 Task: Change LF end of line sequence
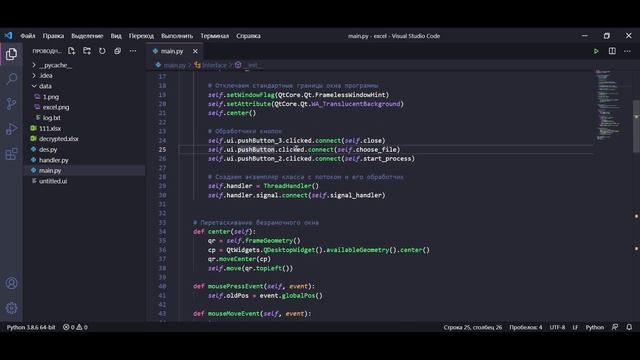(575, 327)
